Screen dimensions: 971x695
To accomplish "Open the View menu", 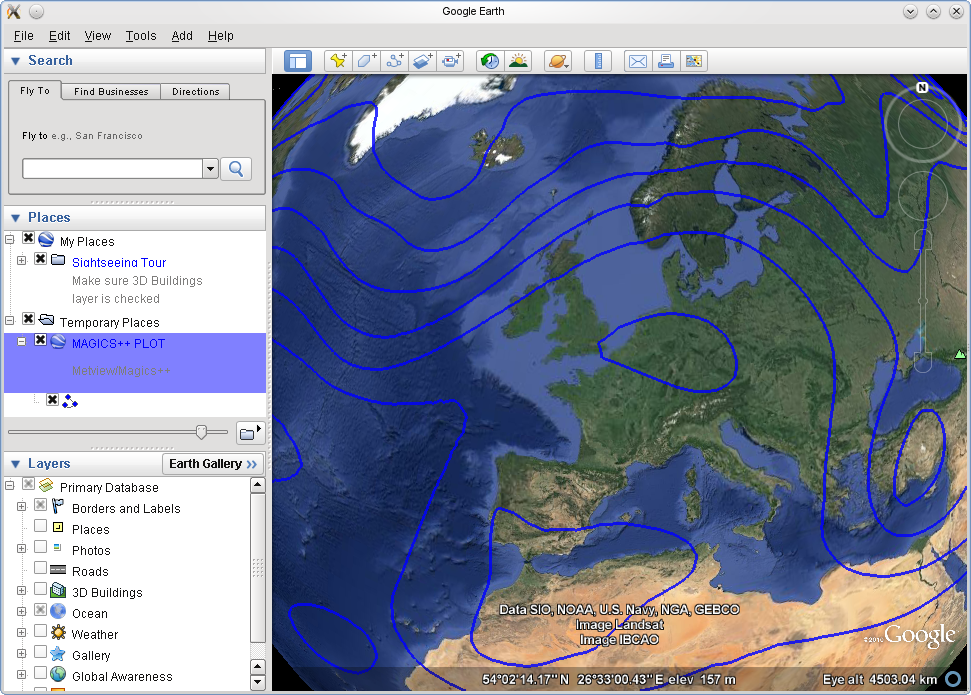I will tap(98, 36).
